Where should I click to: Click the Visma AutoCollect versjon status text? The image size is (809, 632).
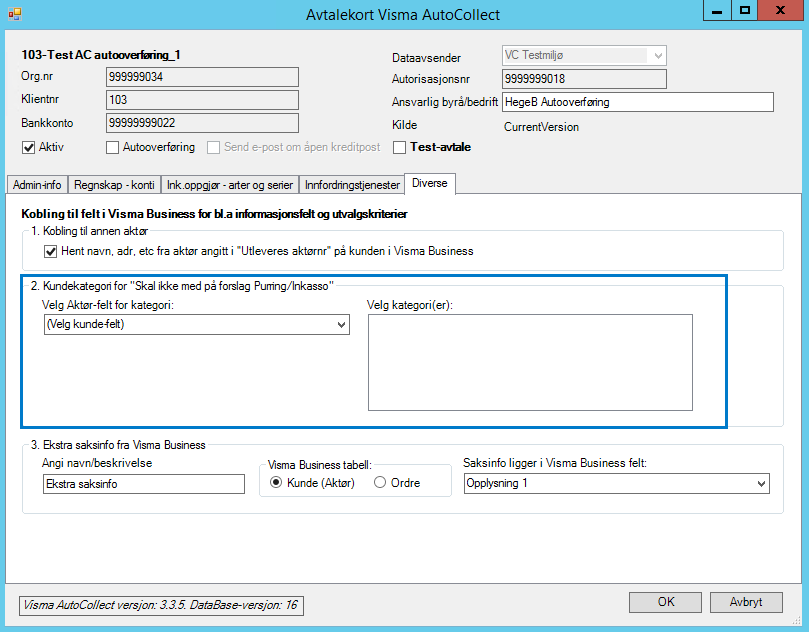161,606
